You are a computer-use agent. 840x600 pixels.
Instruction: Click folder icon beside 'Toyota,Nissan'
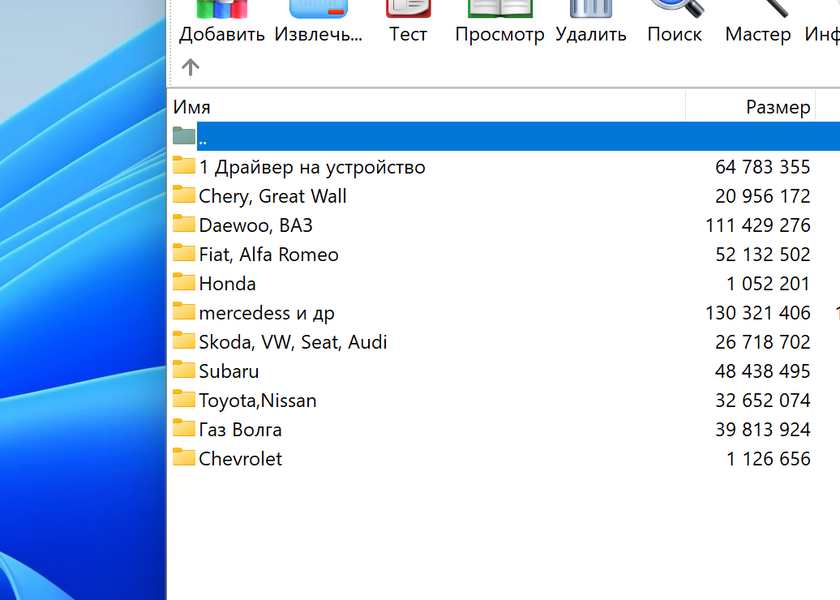tap(184, 399)
